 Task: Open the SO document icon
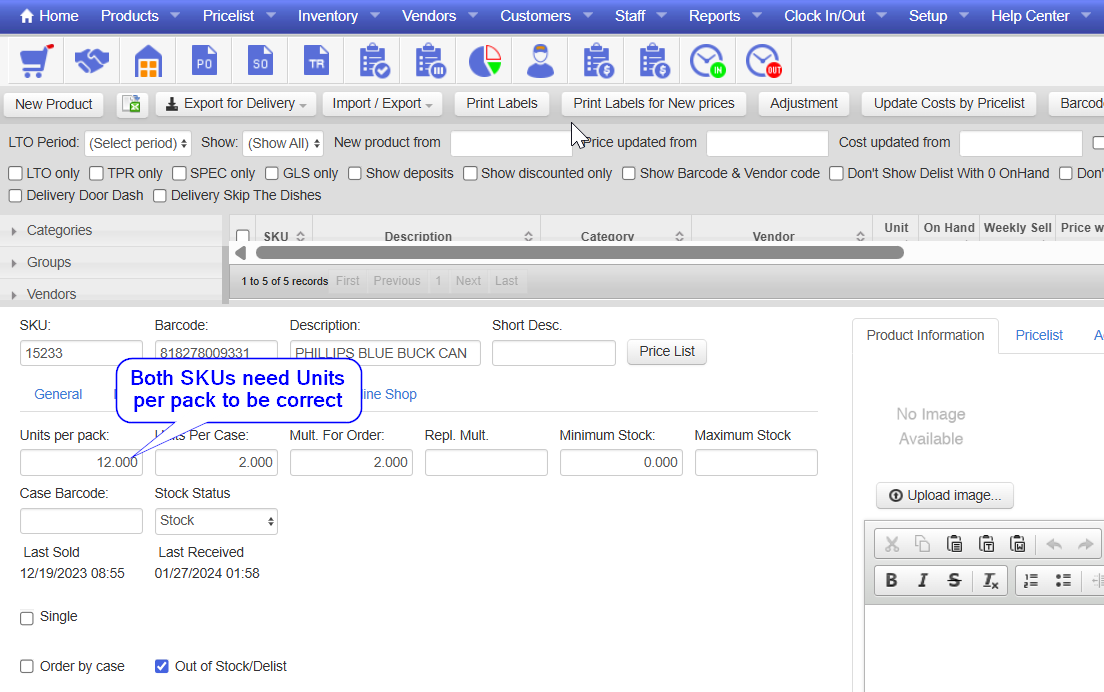coord(261,61)
